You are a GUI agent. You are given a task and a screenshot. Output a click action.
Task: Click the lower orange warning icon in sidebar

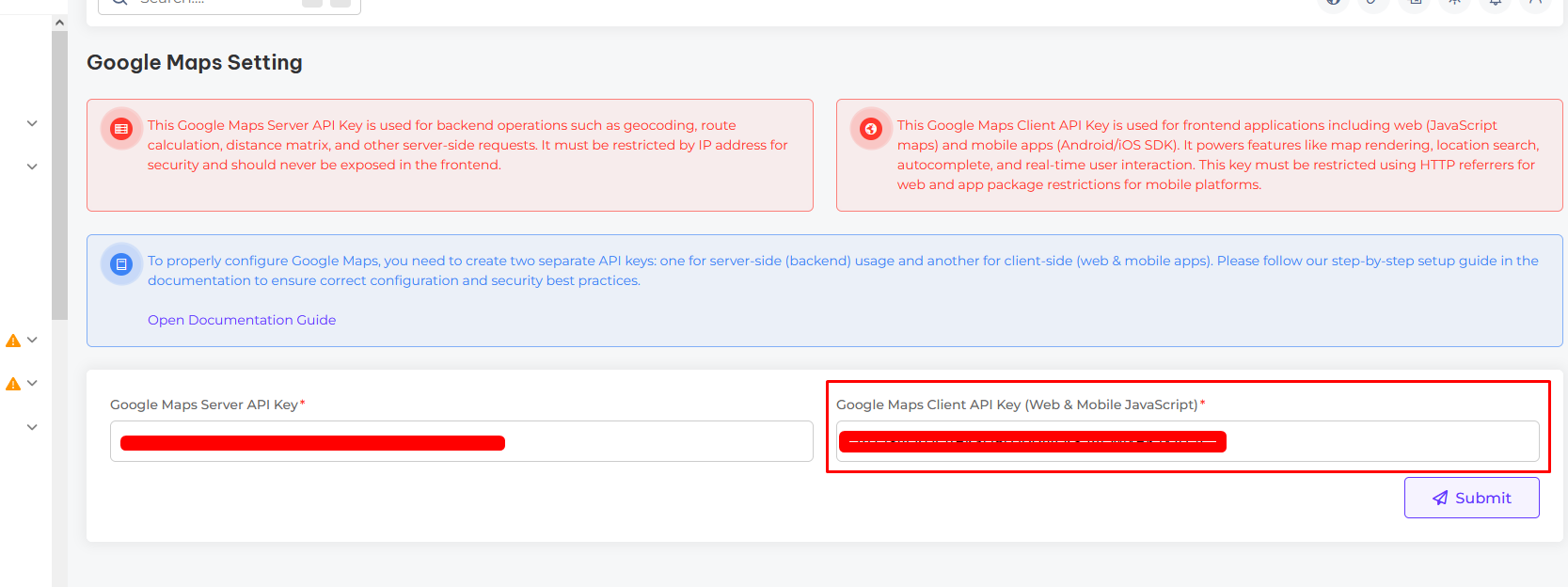(13, 384)
